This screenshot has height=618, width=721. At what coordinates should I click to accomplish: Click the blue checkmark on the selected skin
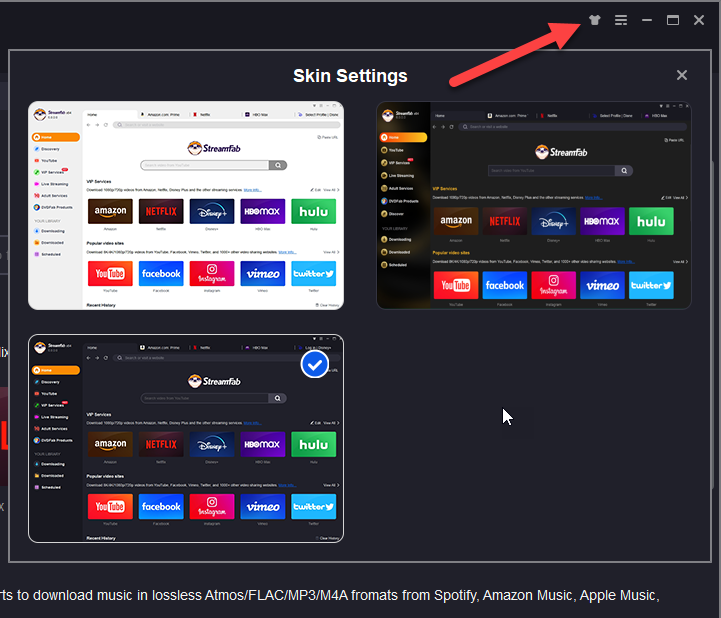click(315, 365)
